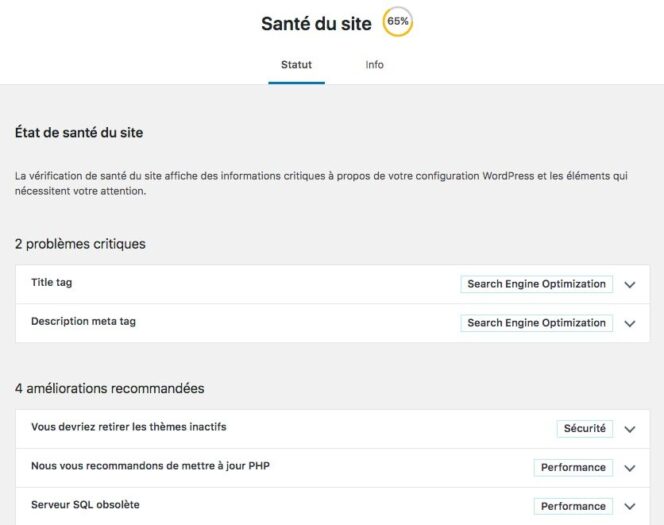Expand the Title tag chevron

[x=630, y=285]
